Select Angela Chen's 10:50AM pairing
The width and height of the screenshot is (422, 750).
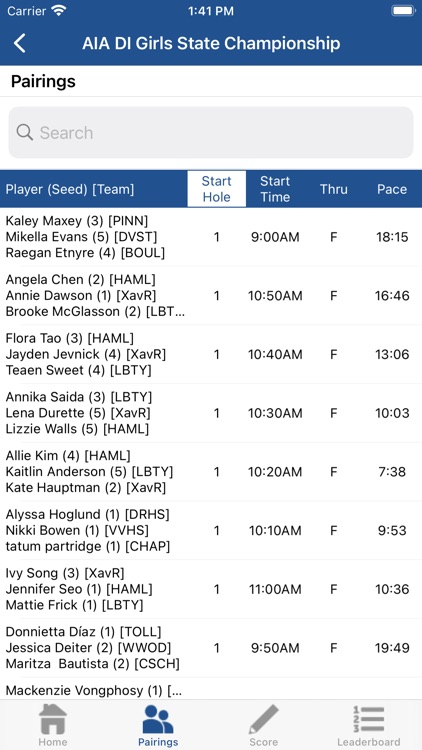[x=211, y=296]
